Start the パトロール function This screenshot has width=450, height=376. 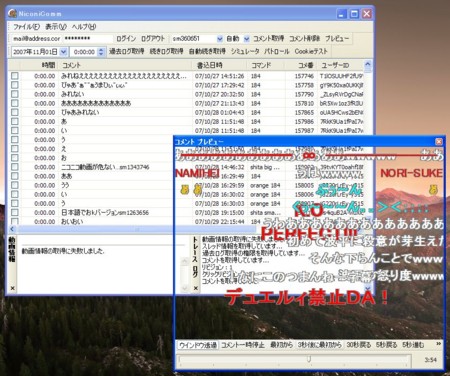click(277, 51)
